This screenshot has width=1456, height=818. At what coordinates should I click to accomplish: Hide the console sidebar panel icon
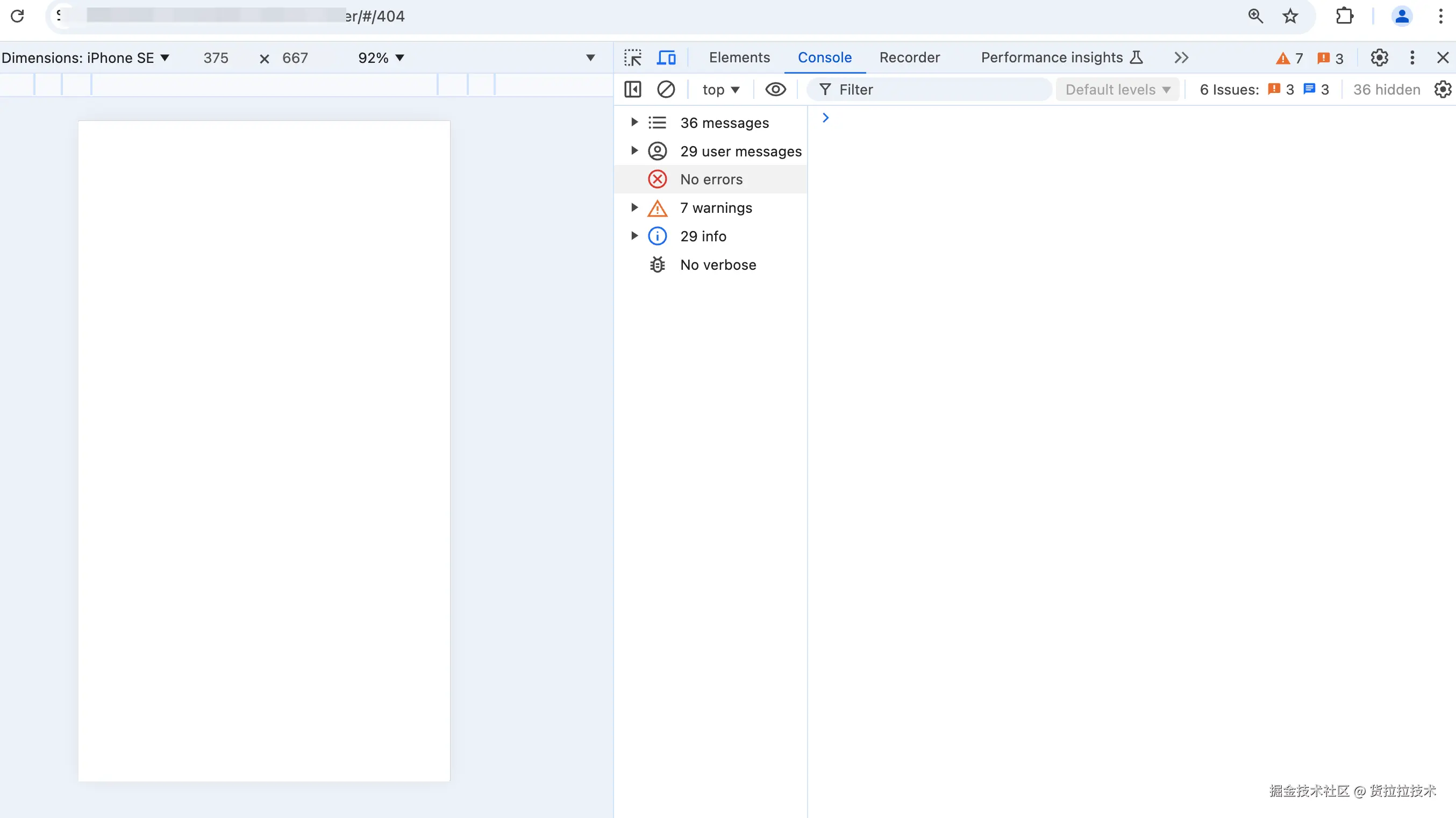click(x=632, y=89)
